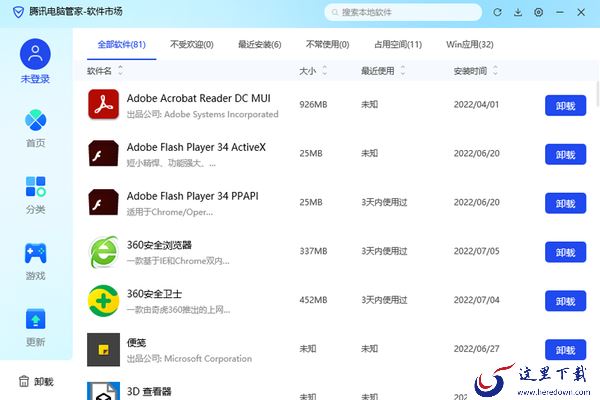Click the Tencent PC Manager shield logo
This screenshot has width=600, height=400.
[18, 12]
